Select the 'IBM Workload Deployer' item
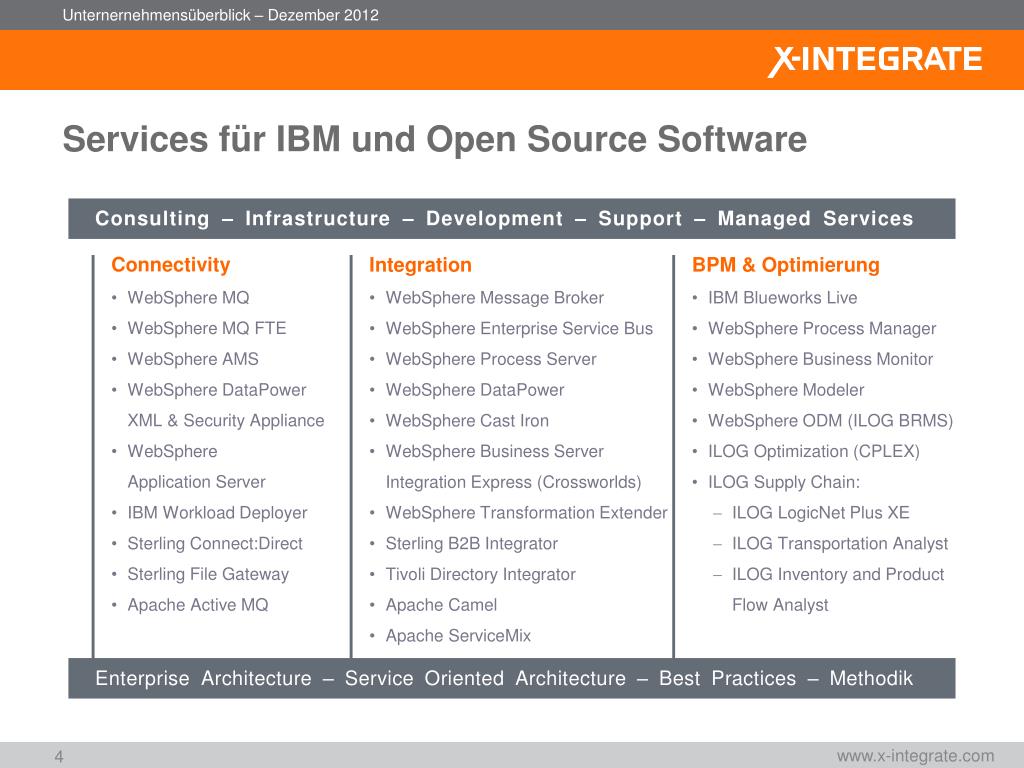Viewport: 1024px width, 768px height. click(x=217, y=513)
